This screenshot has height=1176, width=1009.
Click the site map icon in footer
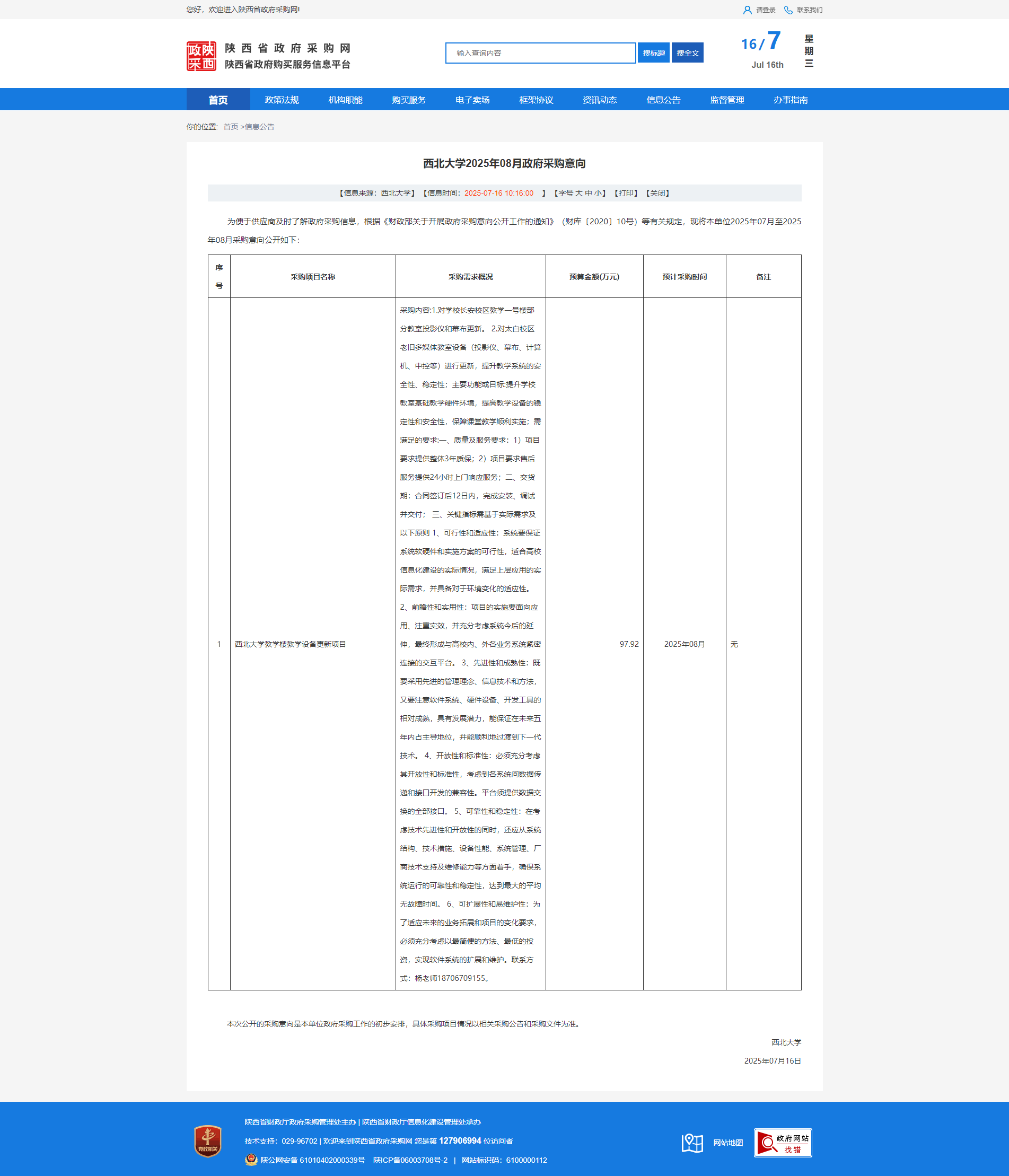(692, 1143)
